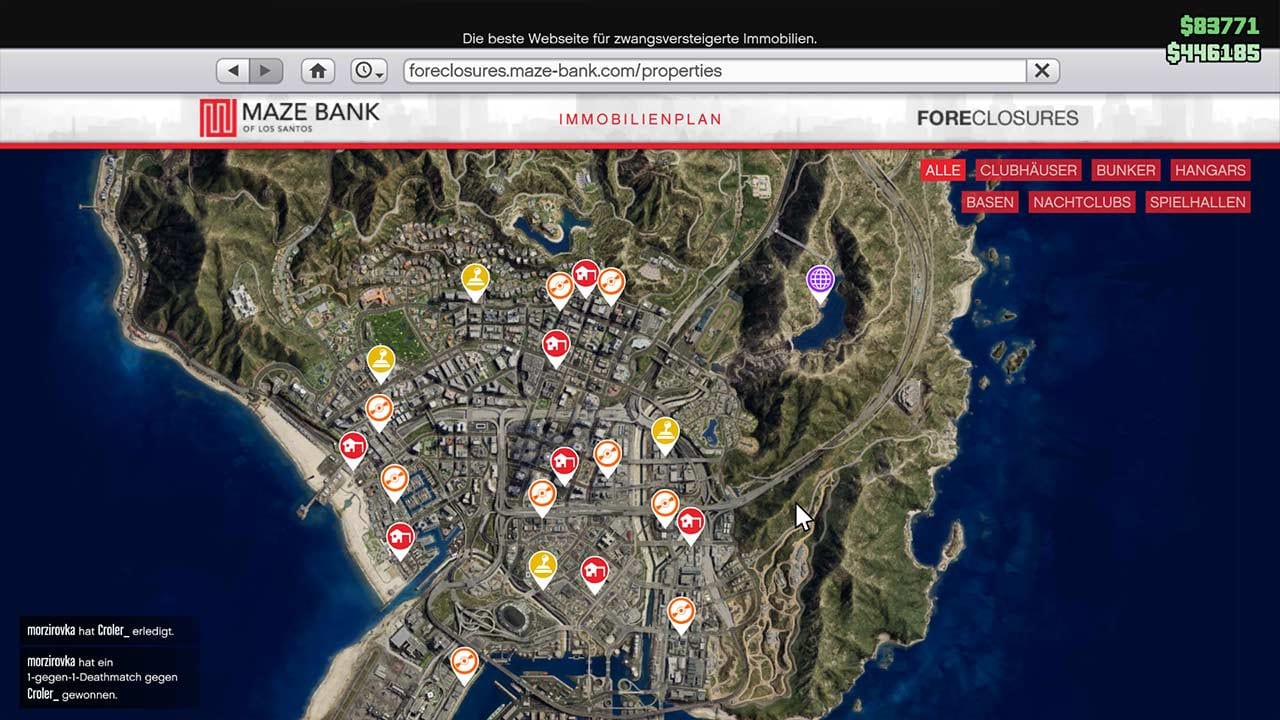
Task: Open the browser history clock dropdown
Action: click(x=368, y=71)
